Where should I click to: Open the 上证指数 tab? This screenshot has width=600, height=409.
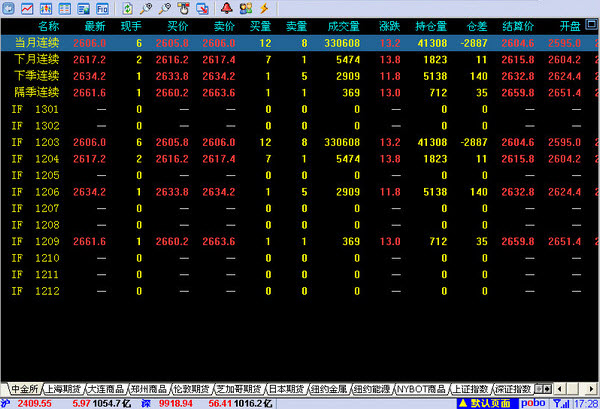470,389
